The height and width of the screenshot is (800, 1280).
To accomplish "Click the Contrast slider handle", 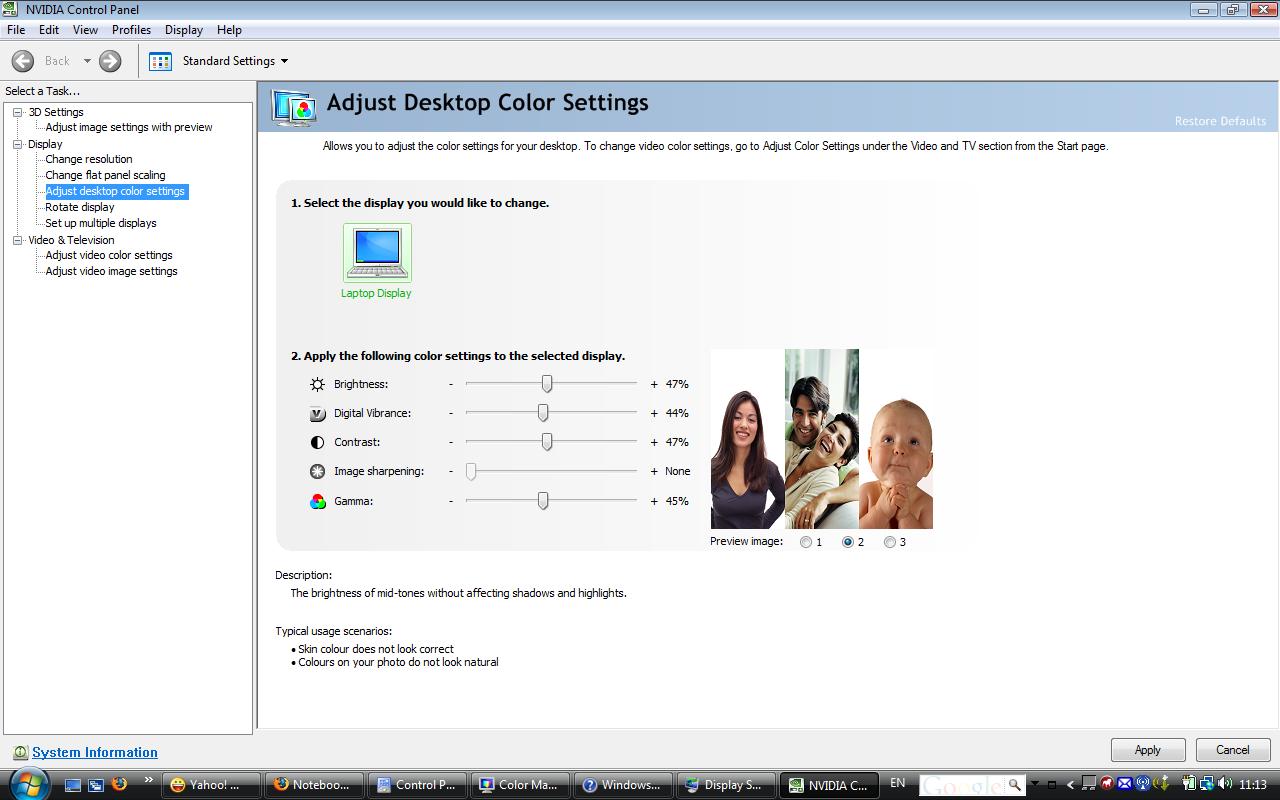I will pyautogui.click(x=547, y=442).
